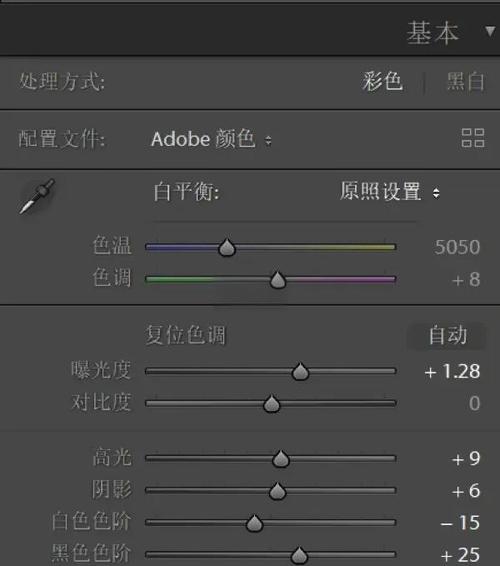Open the profile browser grid icon

473,138
